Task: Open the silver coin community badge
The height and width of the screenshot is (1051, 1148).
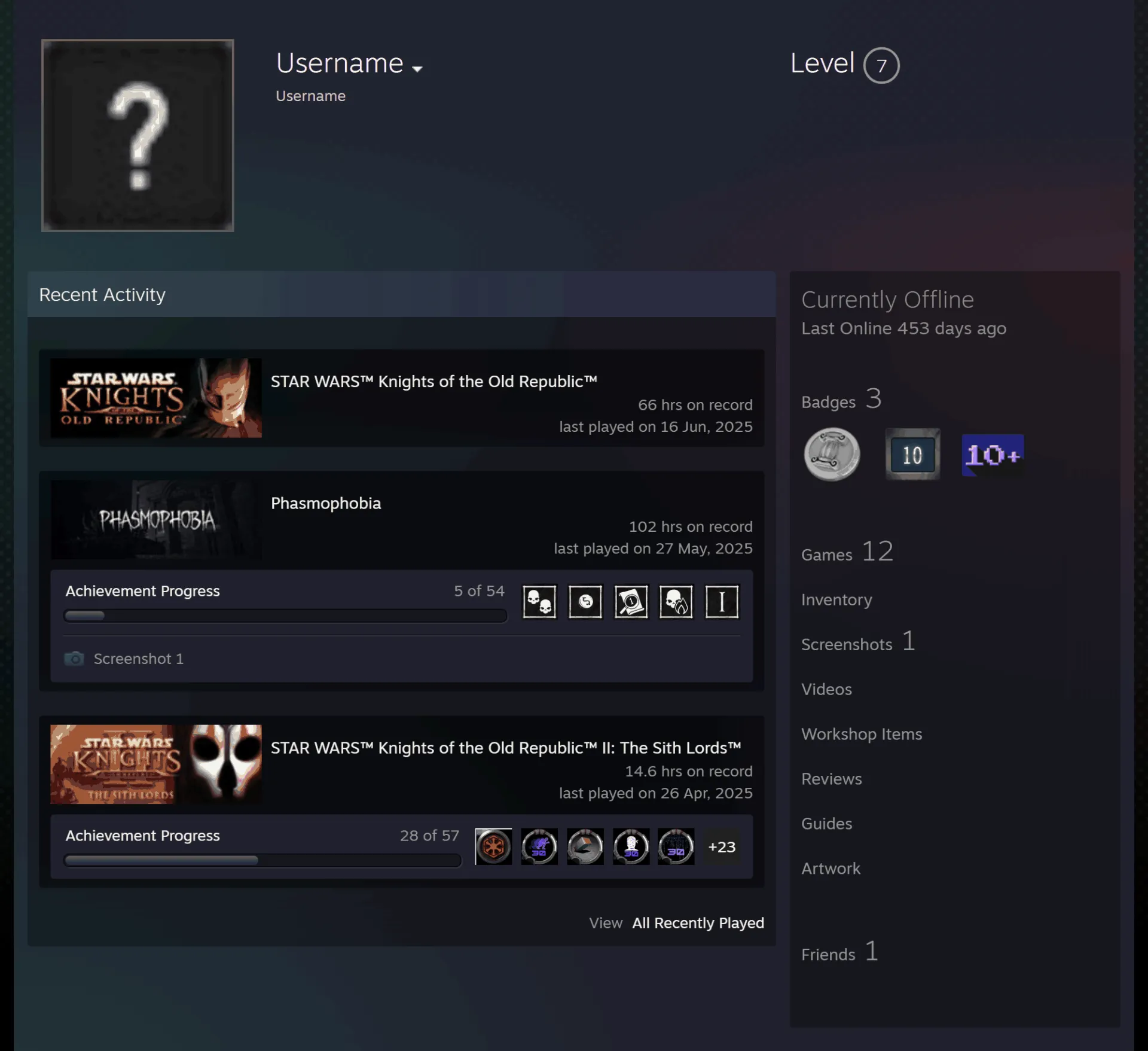Action: click(832, 455)
